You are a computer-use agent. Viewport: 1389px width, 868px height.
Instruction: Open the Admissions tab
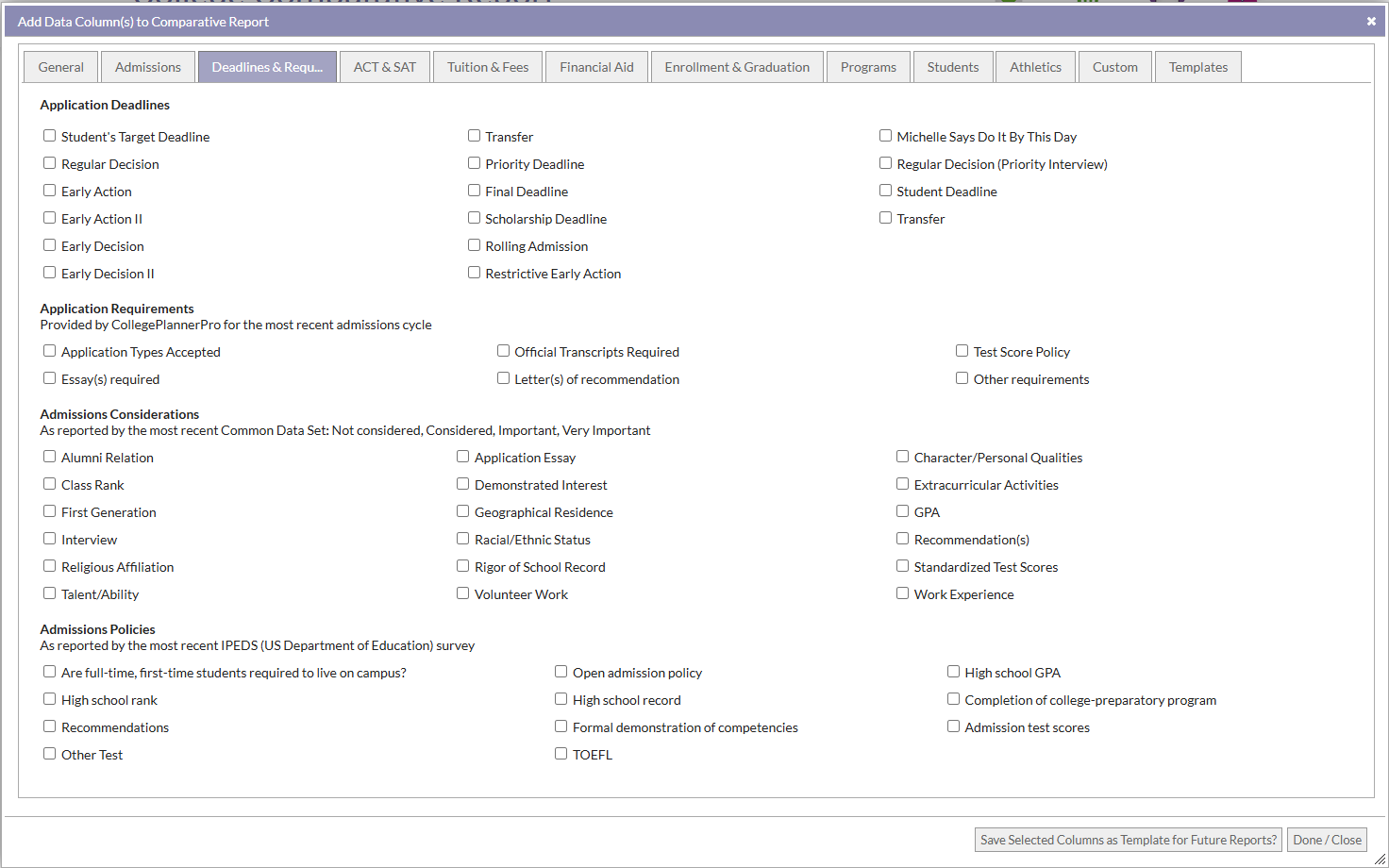[148, 67]
